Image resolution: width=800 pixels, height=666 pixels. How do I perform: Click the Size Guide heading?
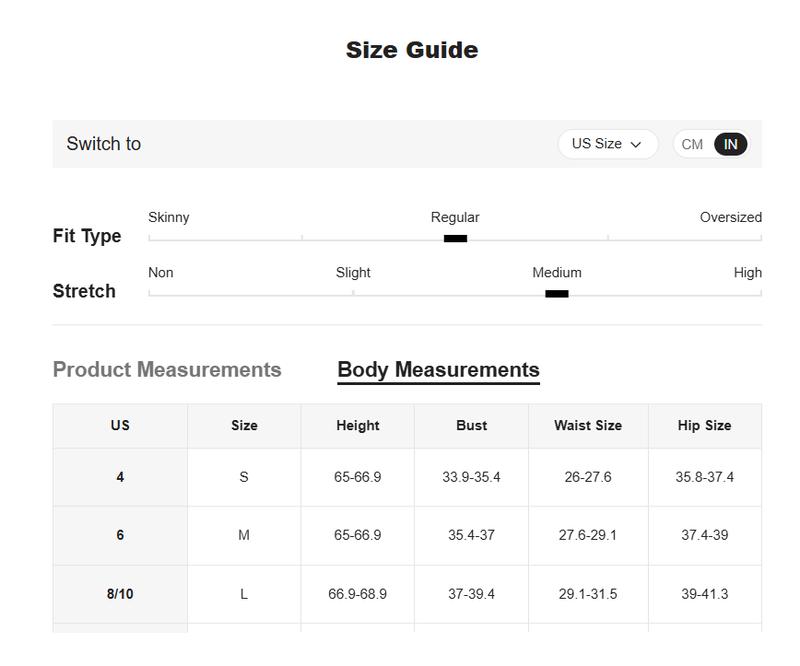pos(412,50)
